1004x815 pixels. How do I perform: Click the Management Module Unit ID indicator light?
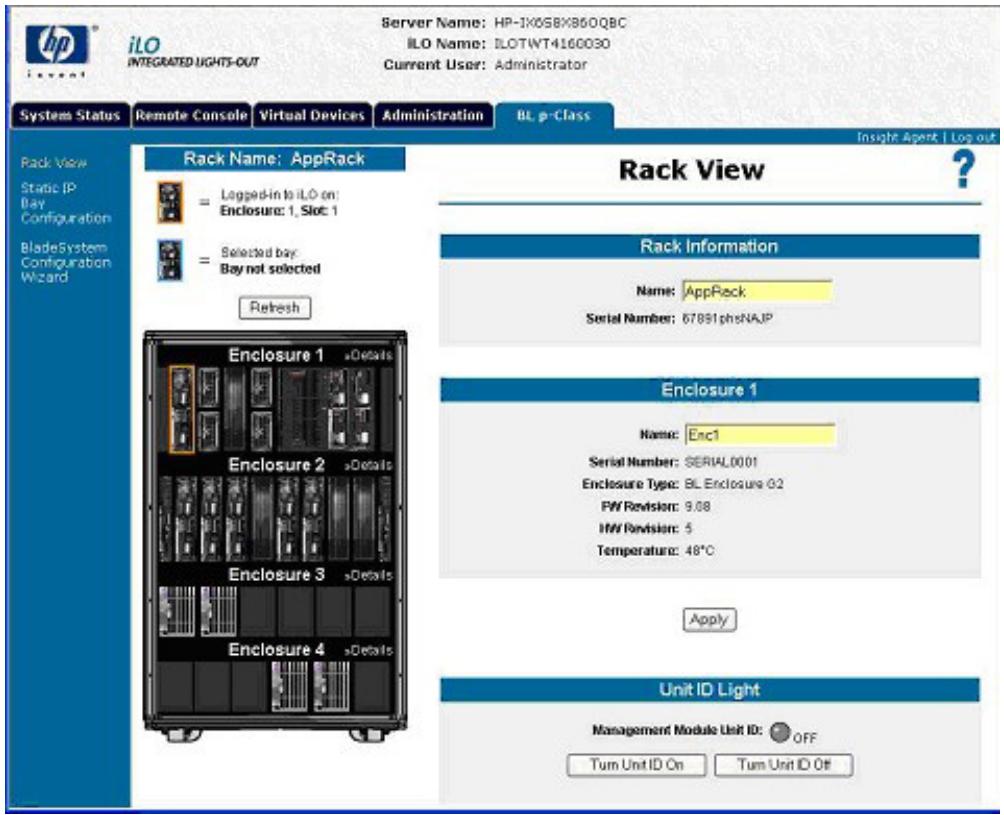click(x=779, y=732)
